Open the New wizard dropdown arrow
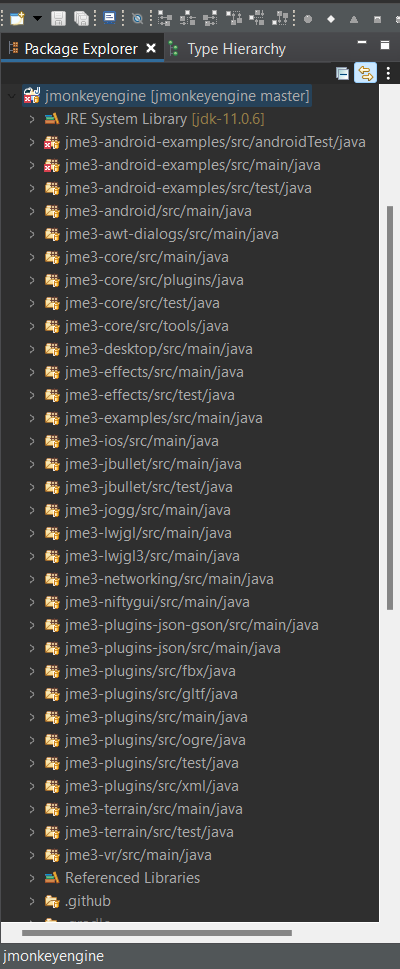Viewport: 400px width, 969px height. click(x=37, y=19)
